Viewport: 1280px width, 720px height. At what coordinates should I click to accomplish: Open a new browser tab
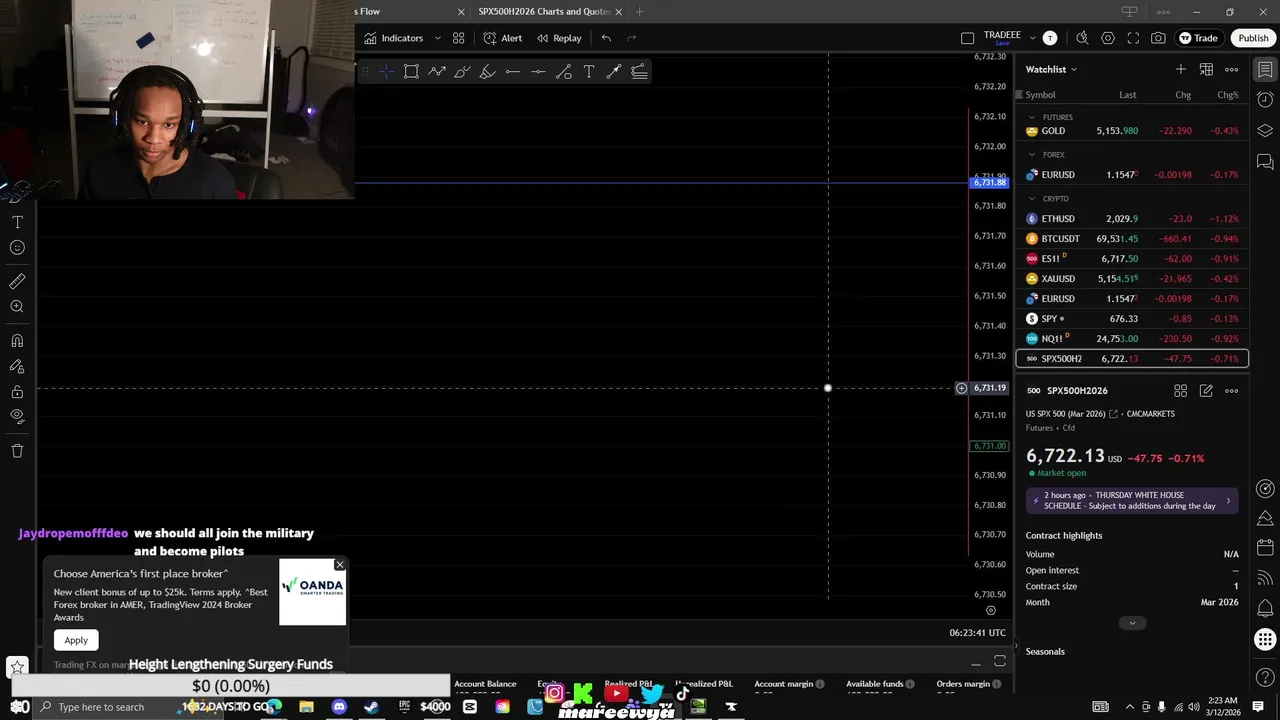click(x=639, y=11)
